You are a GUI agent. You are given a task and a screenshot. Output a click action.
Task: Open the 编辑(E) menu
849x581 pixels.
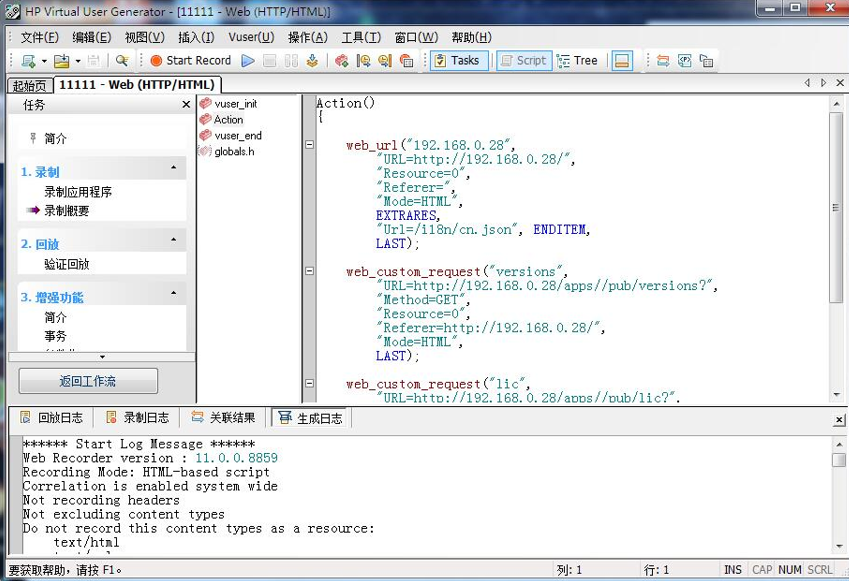pyautogui.click(x=92, y=37)
